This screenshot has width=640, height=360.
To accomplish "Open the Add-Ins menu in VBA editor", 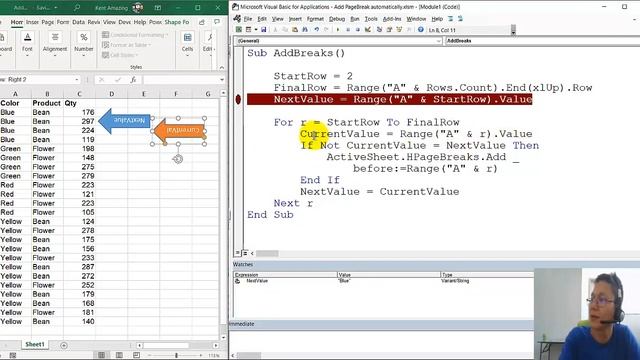I will (392, 19).
